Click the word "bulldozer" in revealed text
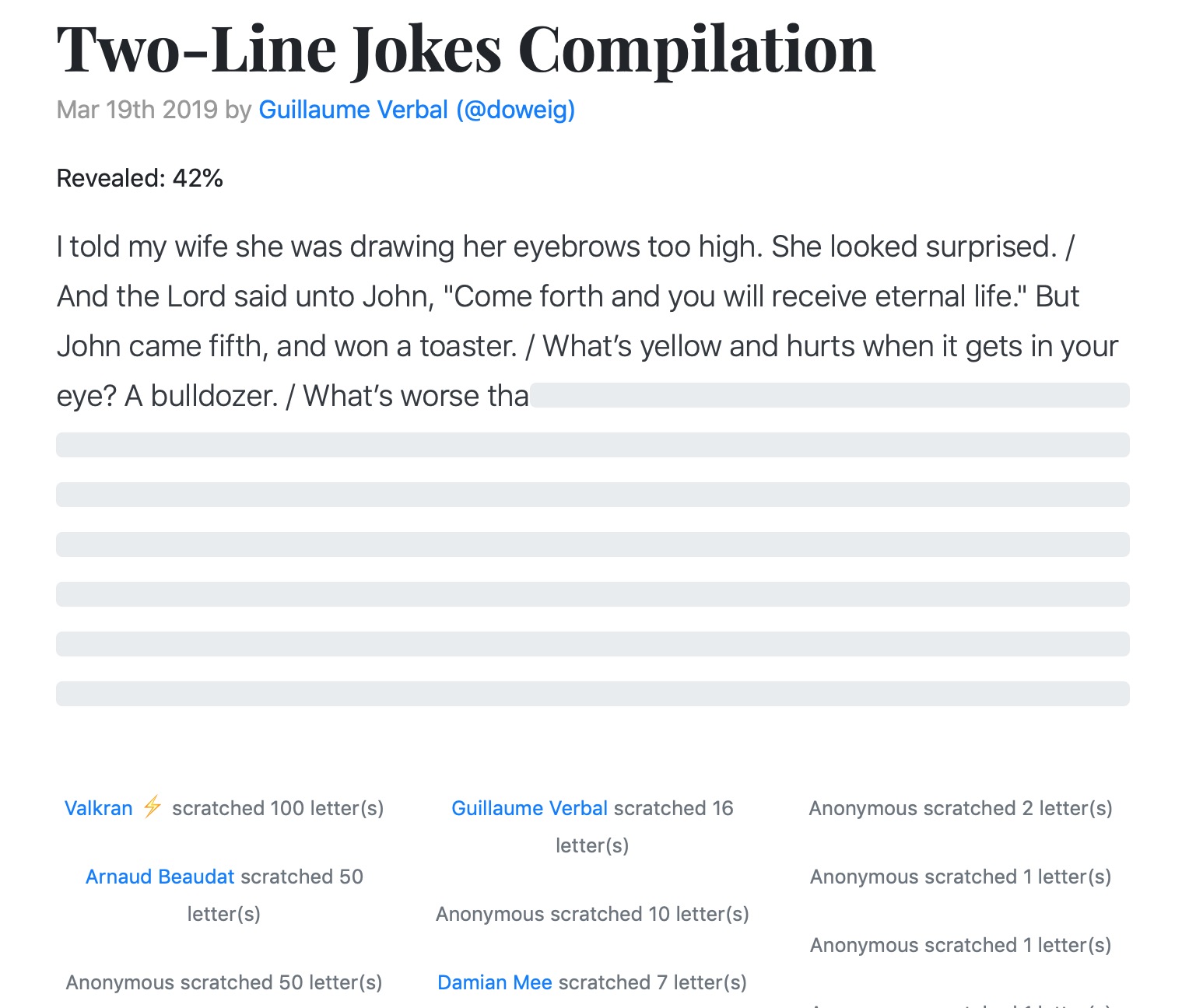The height and width of the screenshot is (1008, 1189). [x=214, y=396]
